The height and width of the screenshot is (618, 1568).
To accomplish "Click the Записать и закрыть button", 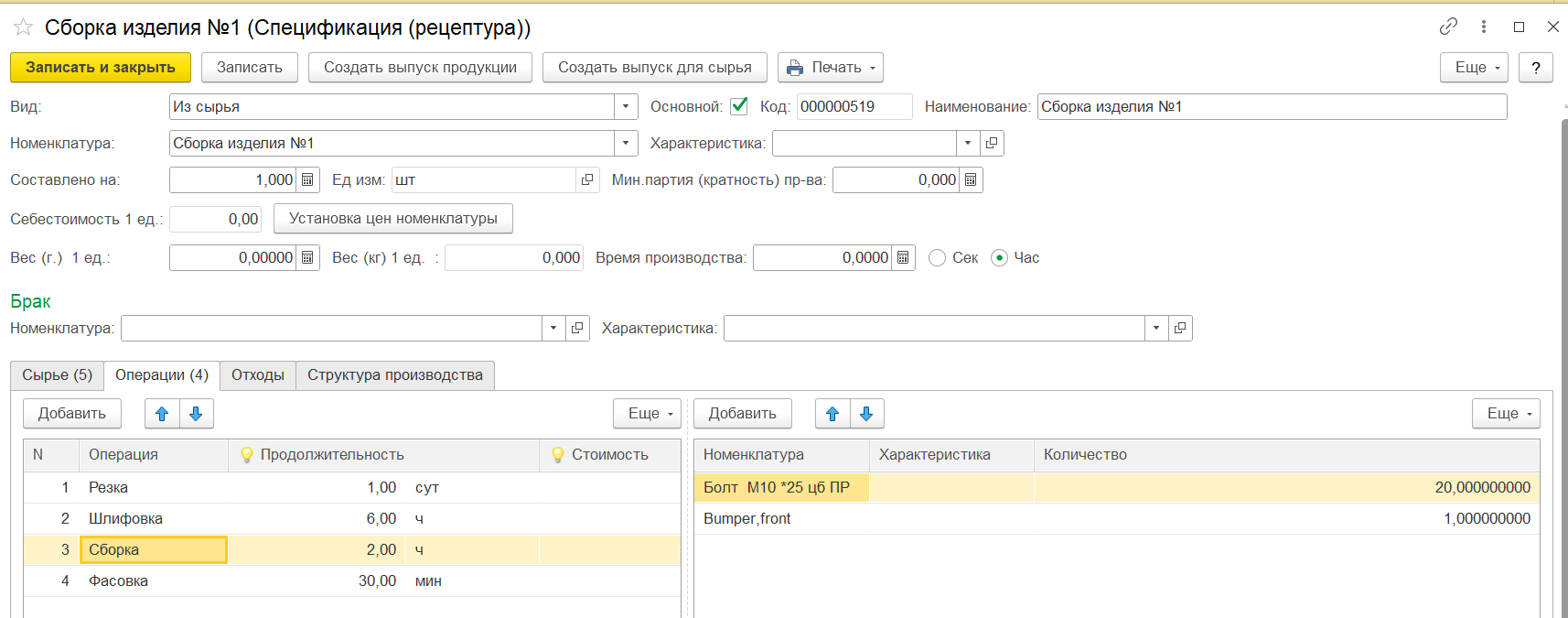I will pos(101,68).
